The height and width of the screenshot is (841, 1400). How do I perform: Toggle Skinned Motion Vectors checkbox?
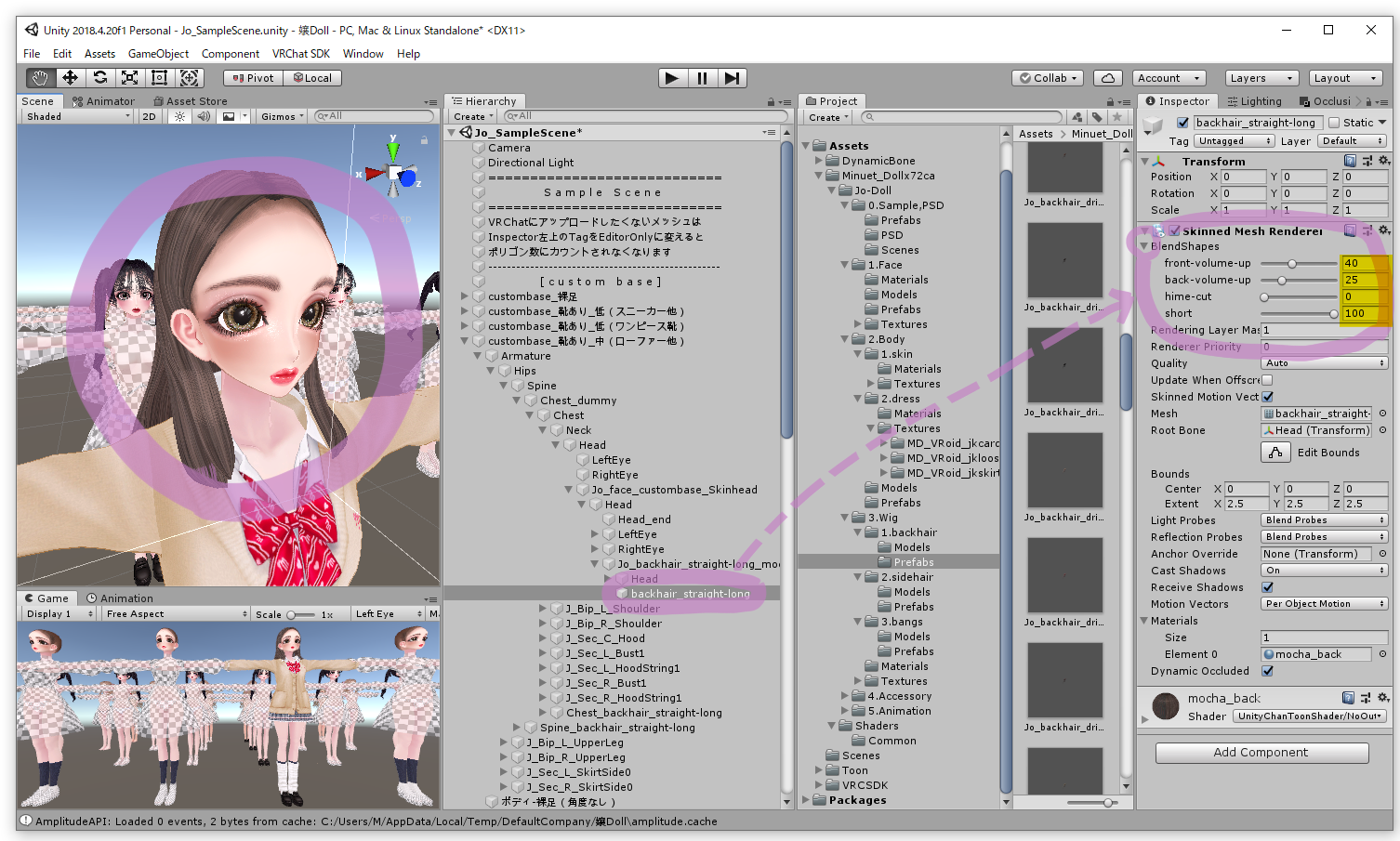tap(1267, 397)
